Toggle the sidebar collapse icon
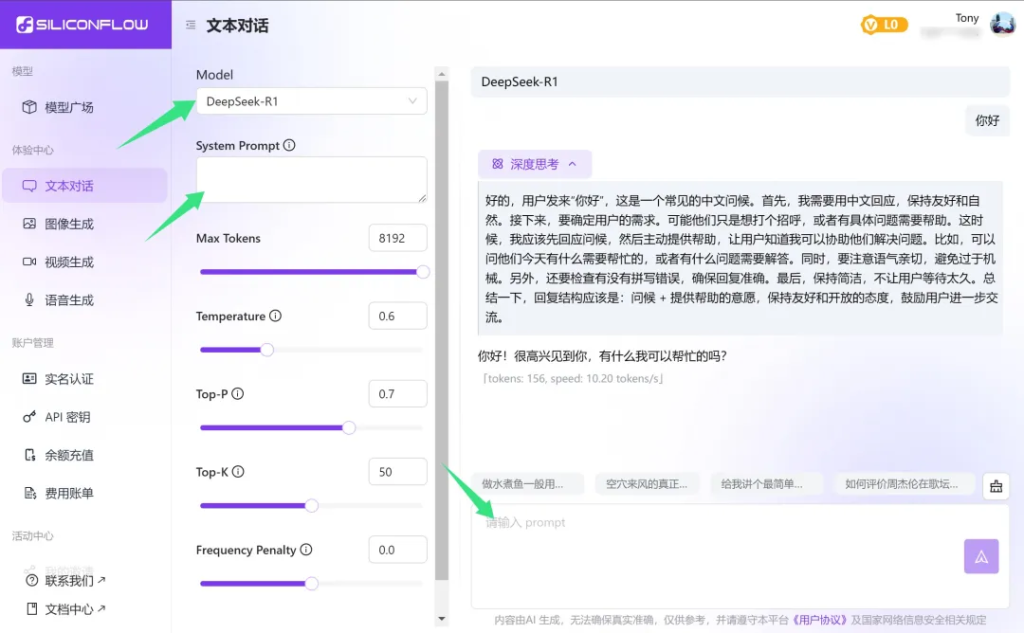Viewport: 1024px width, 633px height. pyautogui.click(x=190, y=25)
